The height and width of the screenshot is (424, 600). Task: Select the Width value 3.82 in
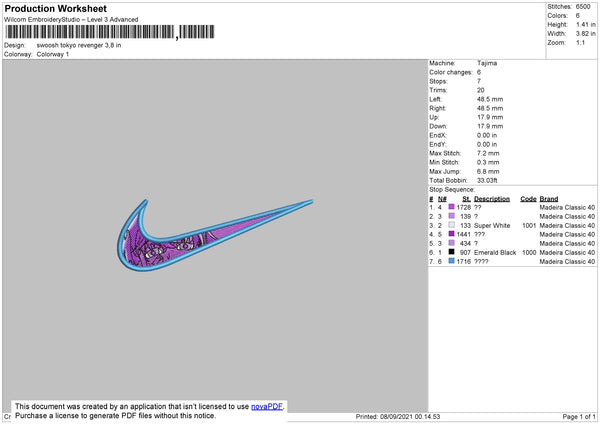click(586, 34)
